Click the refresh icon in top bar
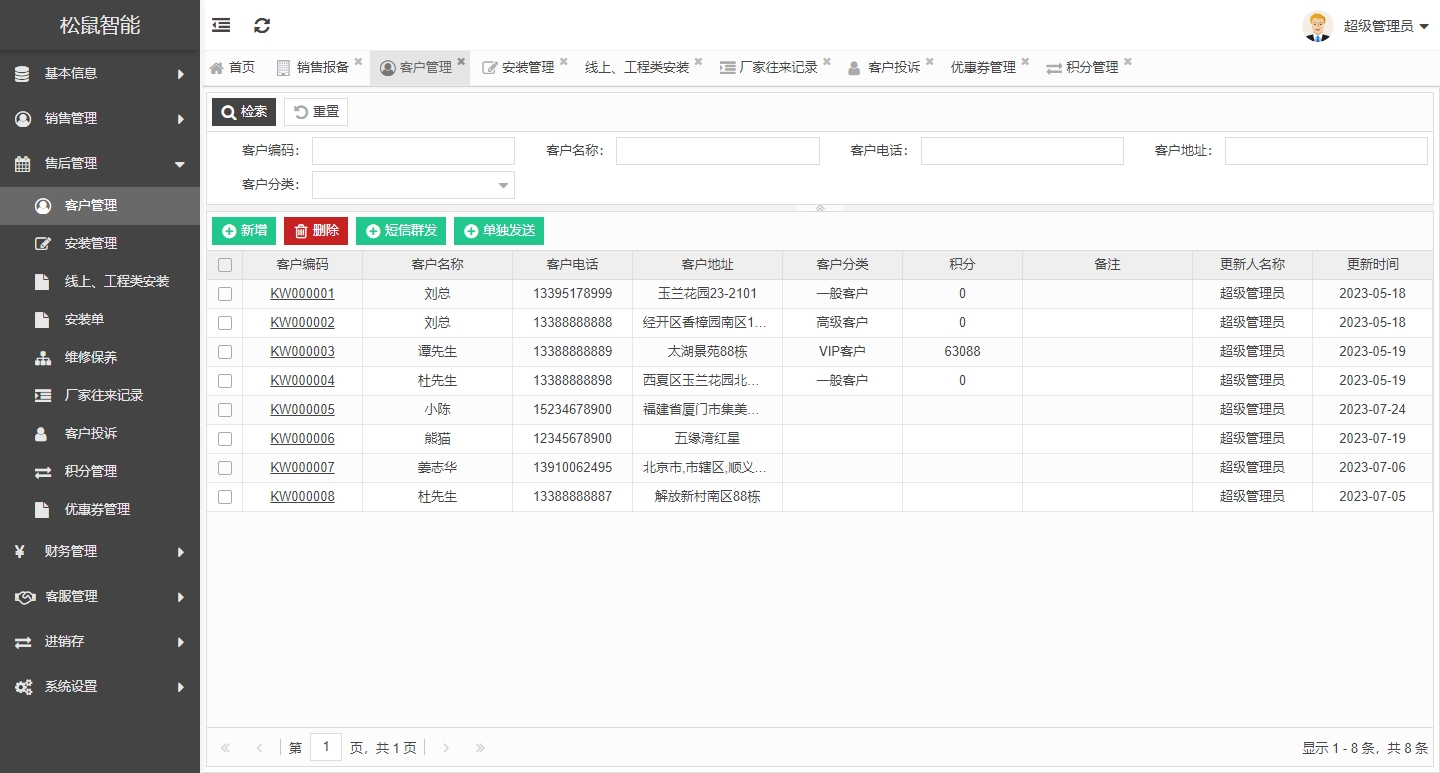Image resolution: width=1440 pixels, height=773 pixels. (262, 26)
